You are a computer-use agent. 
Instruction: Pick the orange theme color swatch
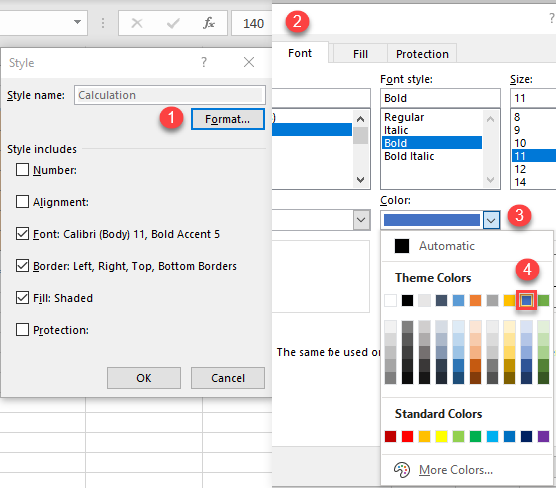[476, 300]
